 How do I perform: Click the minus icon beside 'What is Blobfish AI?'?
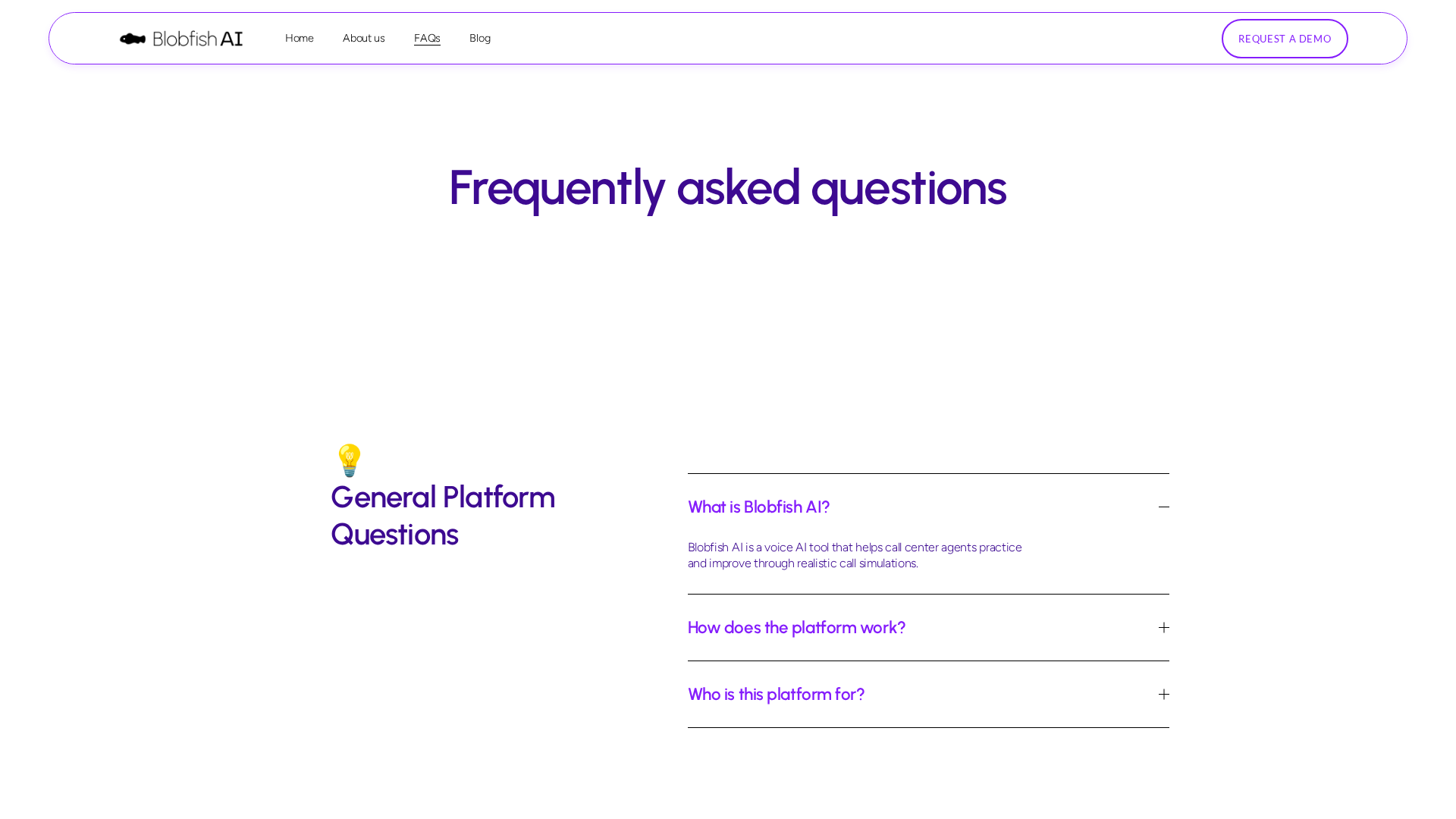[x=1163, y=507]
